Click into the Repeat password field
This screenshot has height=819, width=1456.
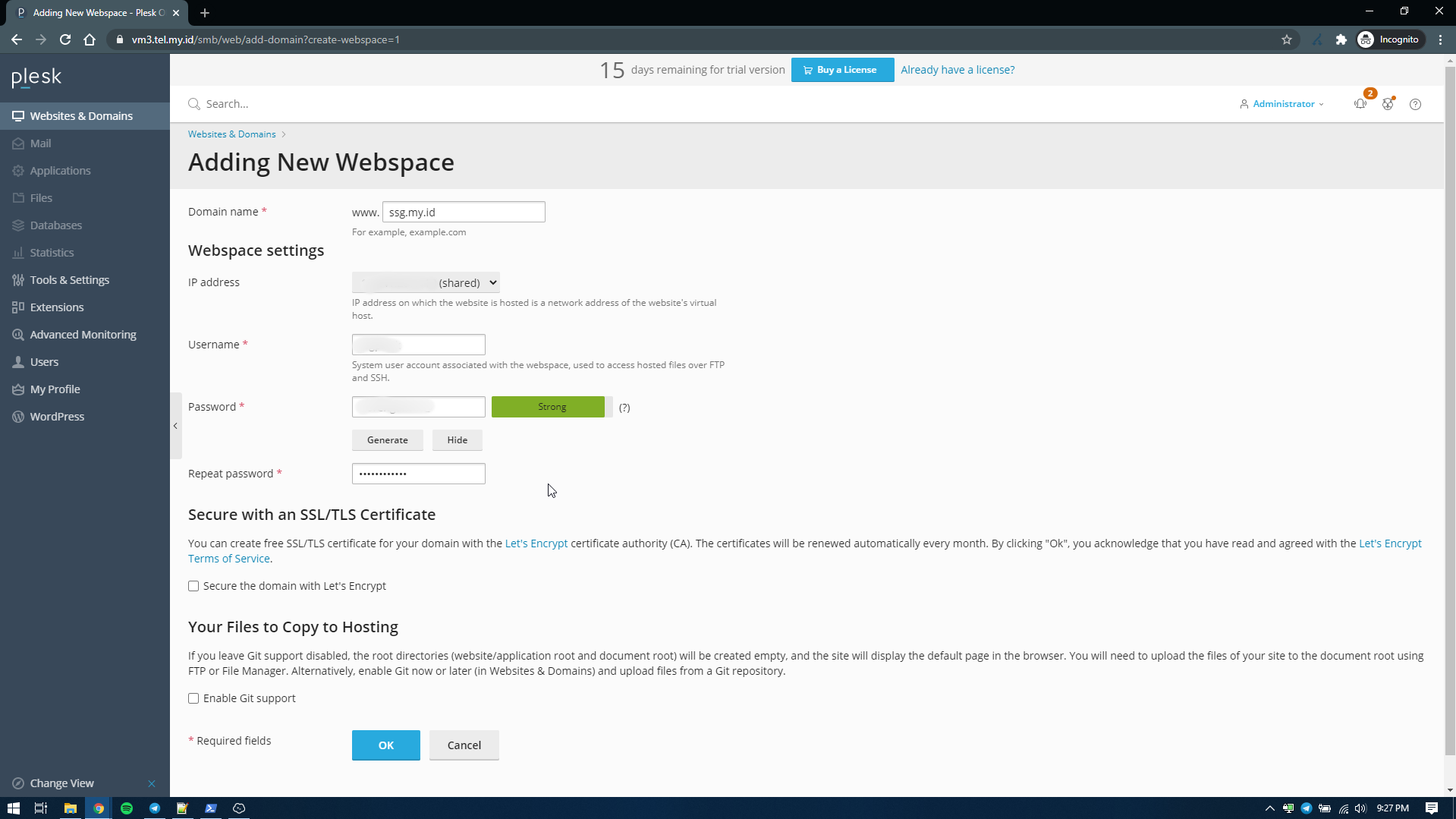pos(419,474)
